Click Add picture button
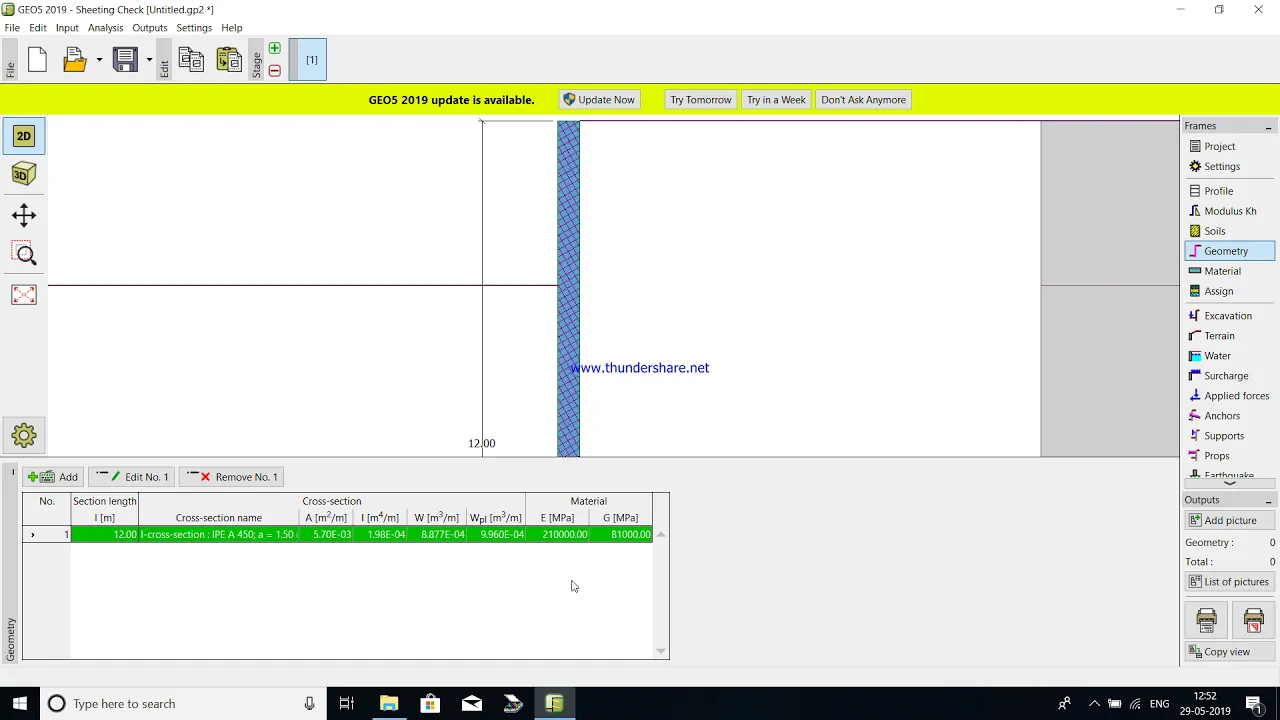 click(1230, 521)
